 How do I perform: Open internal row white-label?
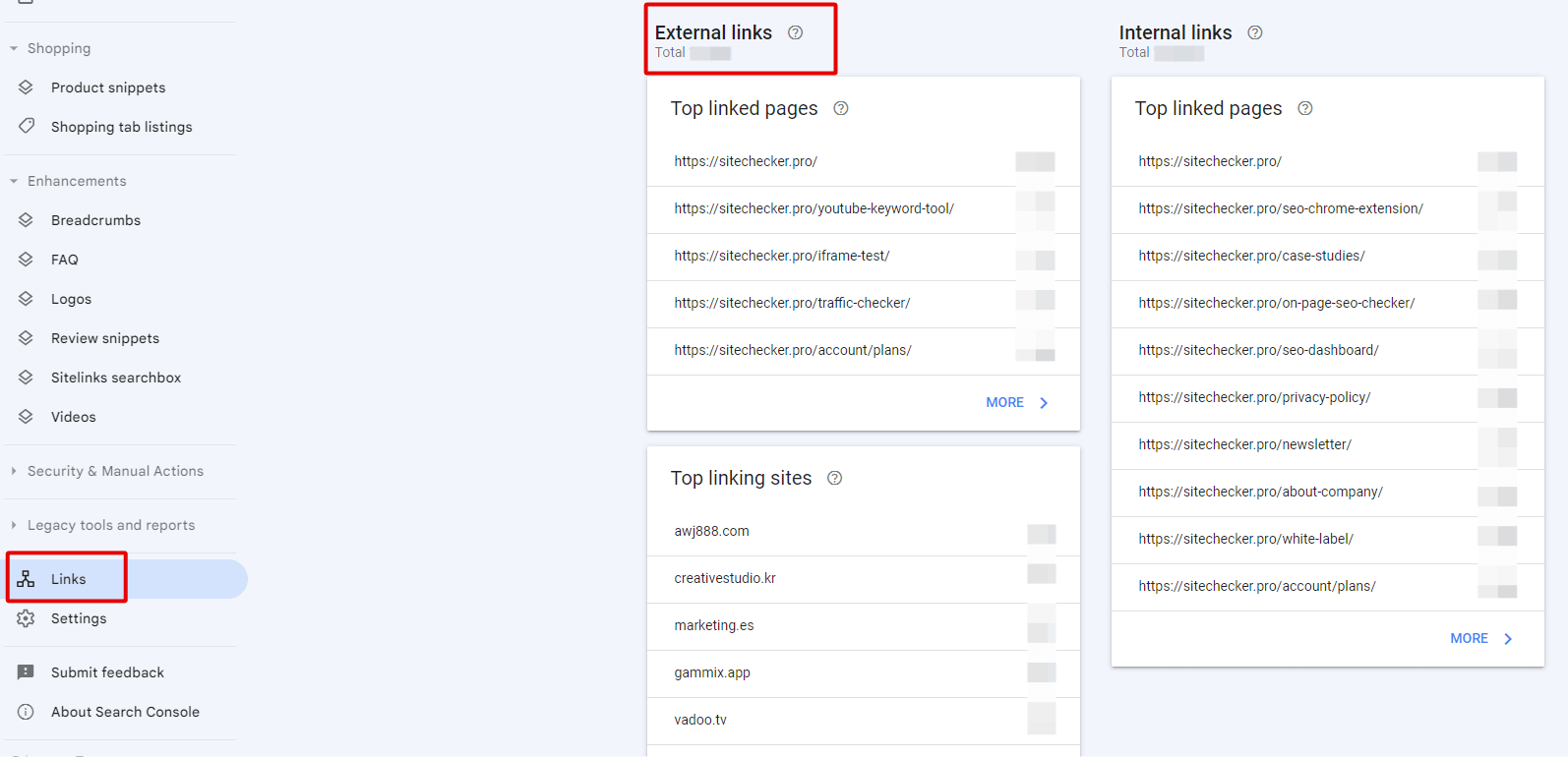pyautogui.click(x=1328, y=540)
